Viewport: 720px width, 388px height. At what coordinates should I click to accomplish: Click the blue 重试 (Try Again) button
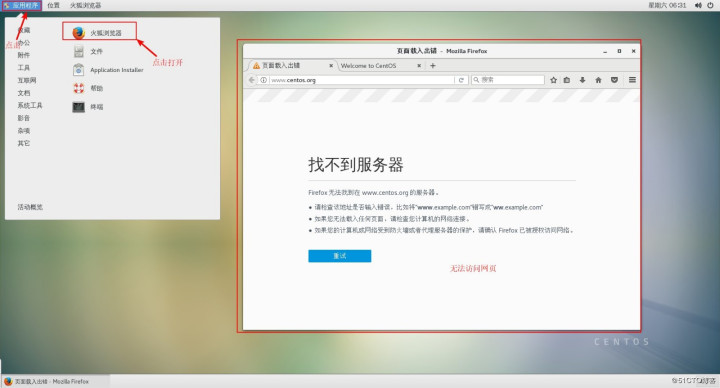340,256
